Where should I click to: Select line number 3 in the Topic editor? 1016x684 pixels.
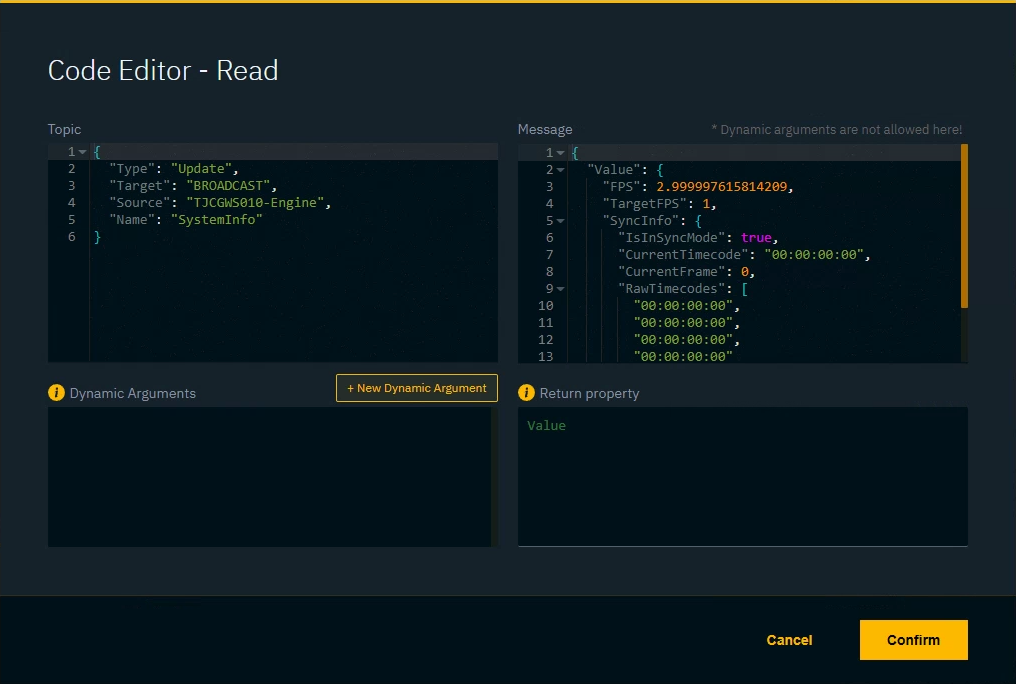tap(71, 185)
